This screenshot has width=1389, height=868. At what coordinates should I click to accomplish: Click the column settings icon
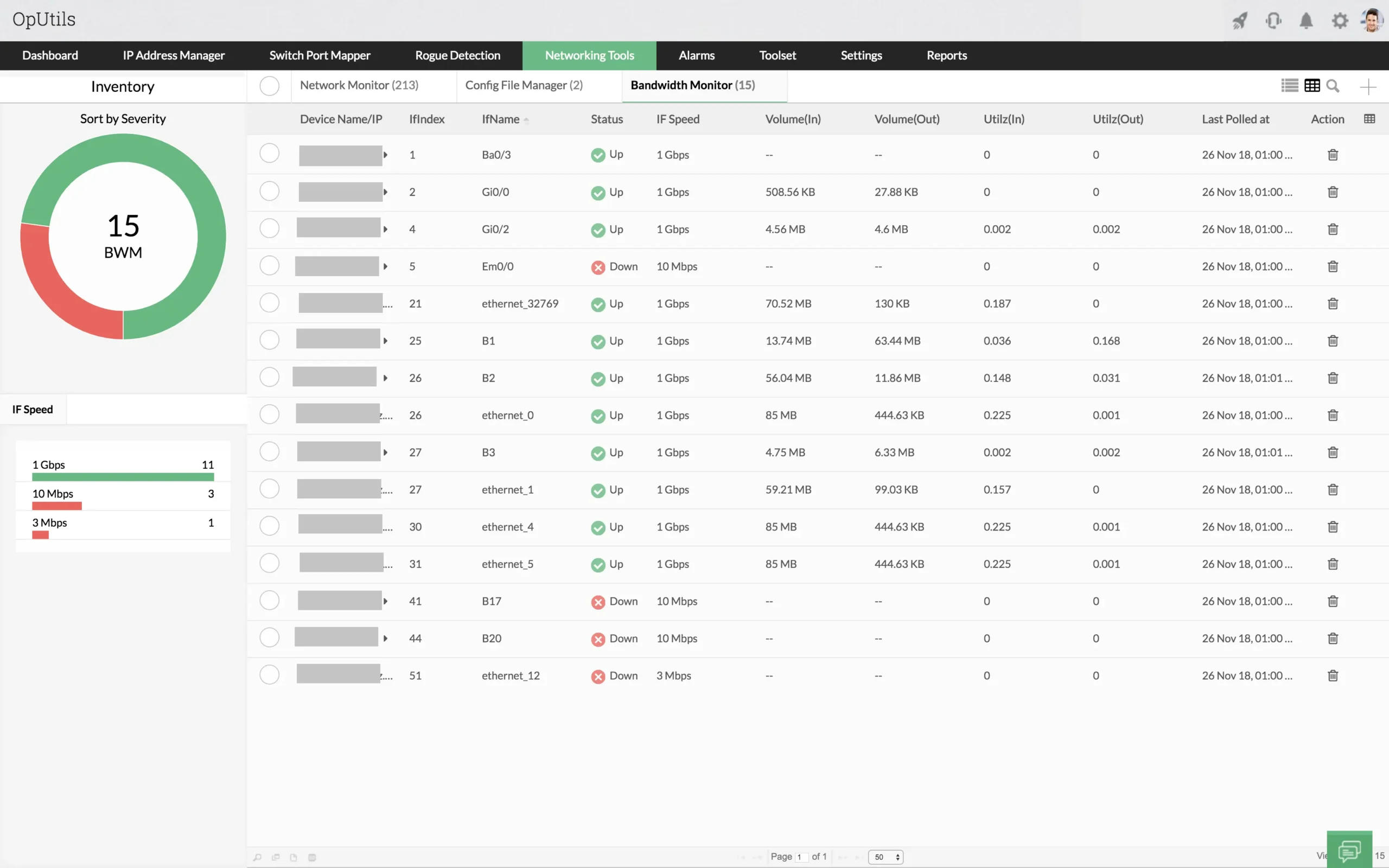[1369, 118]
